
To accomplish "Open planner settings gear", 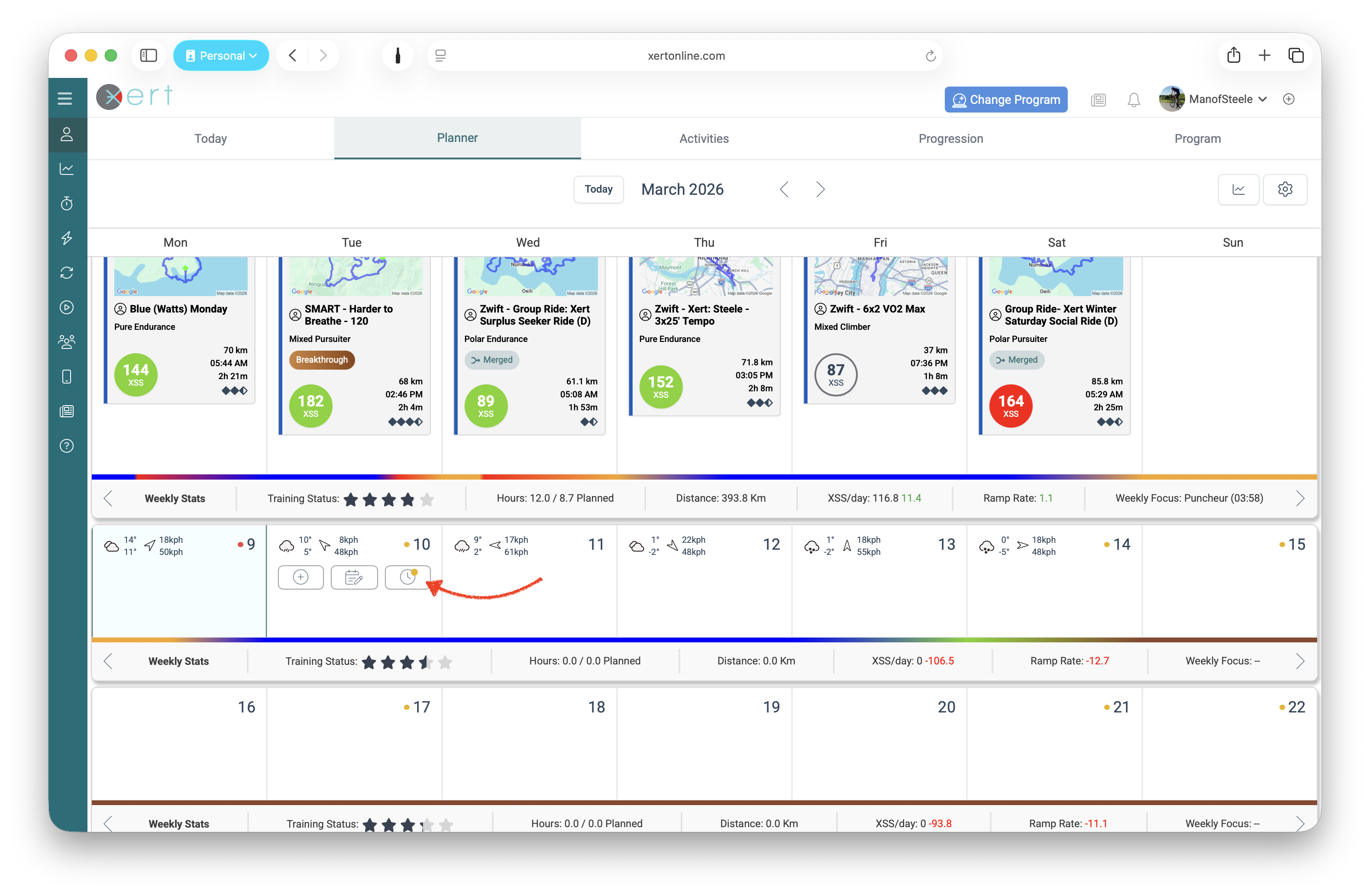I will [1285, 189].
